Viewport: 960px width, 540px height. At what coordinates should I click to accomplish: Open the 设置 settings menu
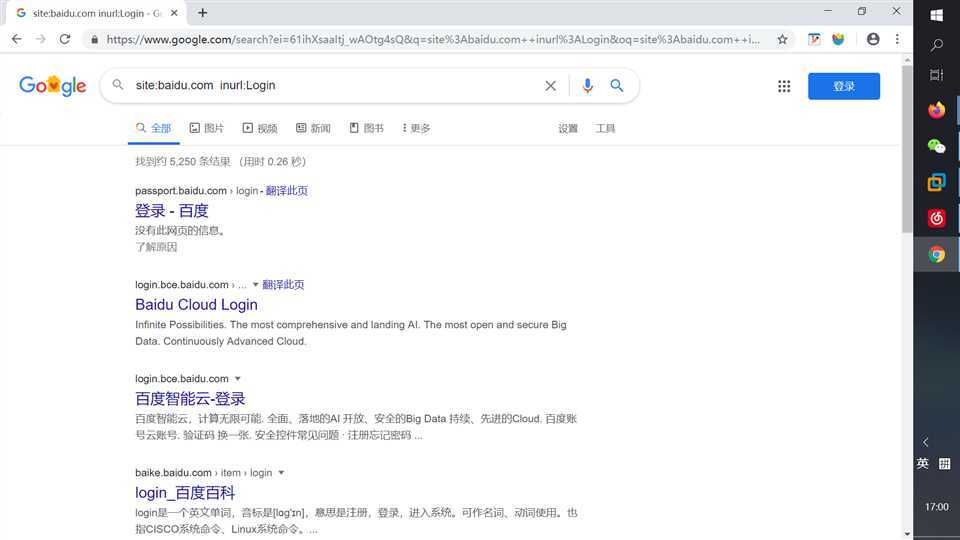coord(568,129)
